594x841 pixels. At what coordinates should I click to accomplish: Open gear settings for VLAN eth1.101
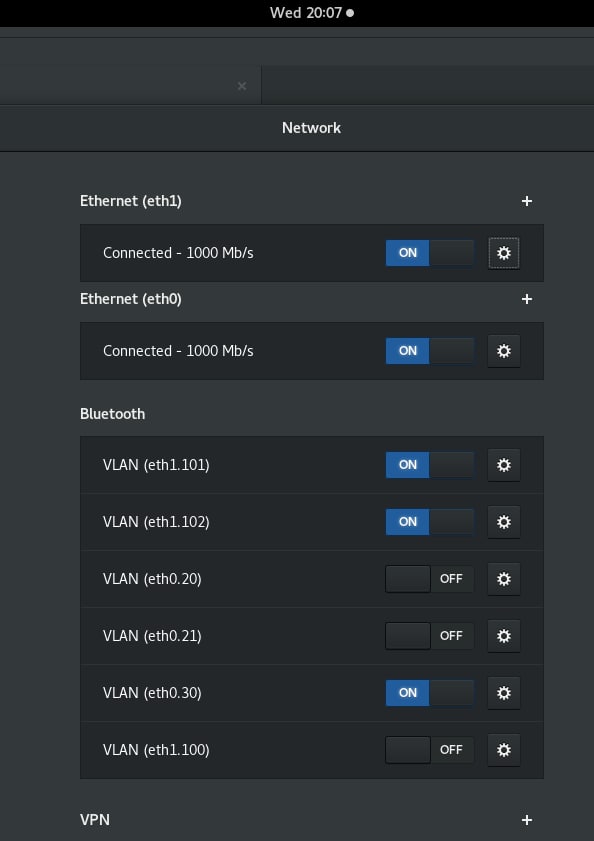tap(503, 464)
